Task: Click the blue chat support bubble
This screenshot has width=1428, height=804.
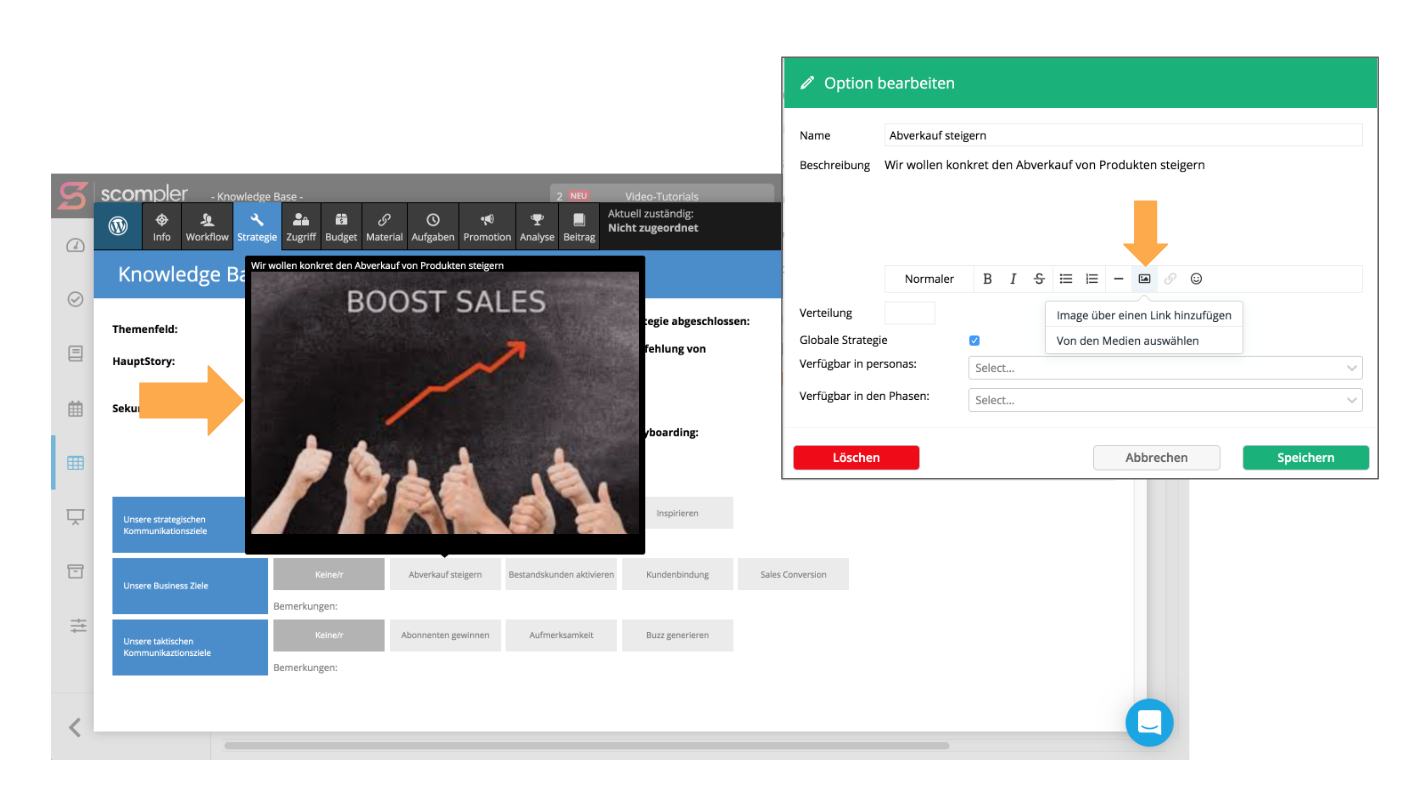Action: 1149,722
